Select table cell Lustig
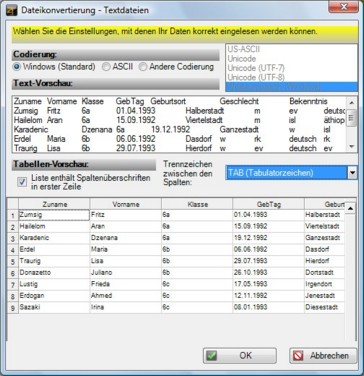This screenshot has height=376, width=364. (54, 284)
